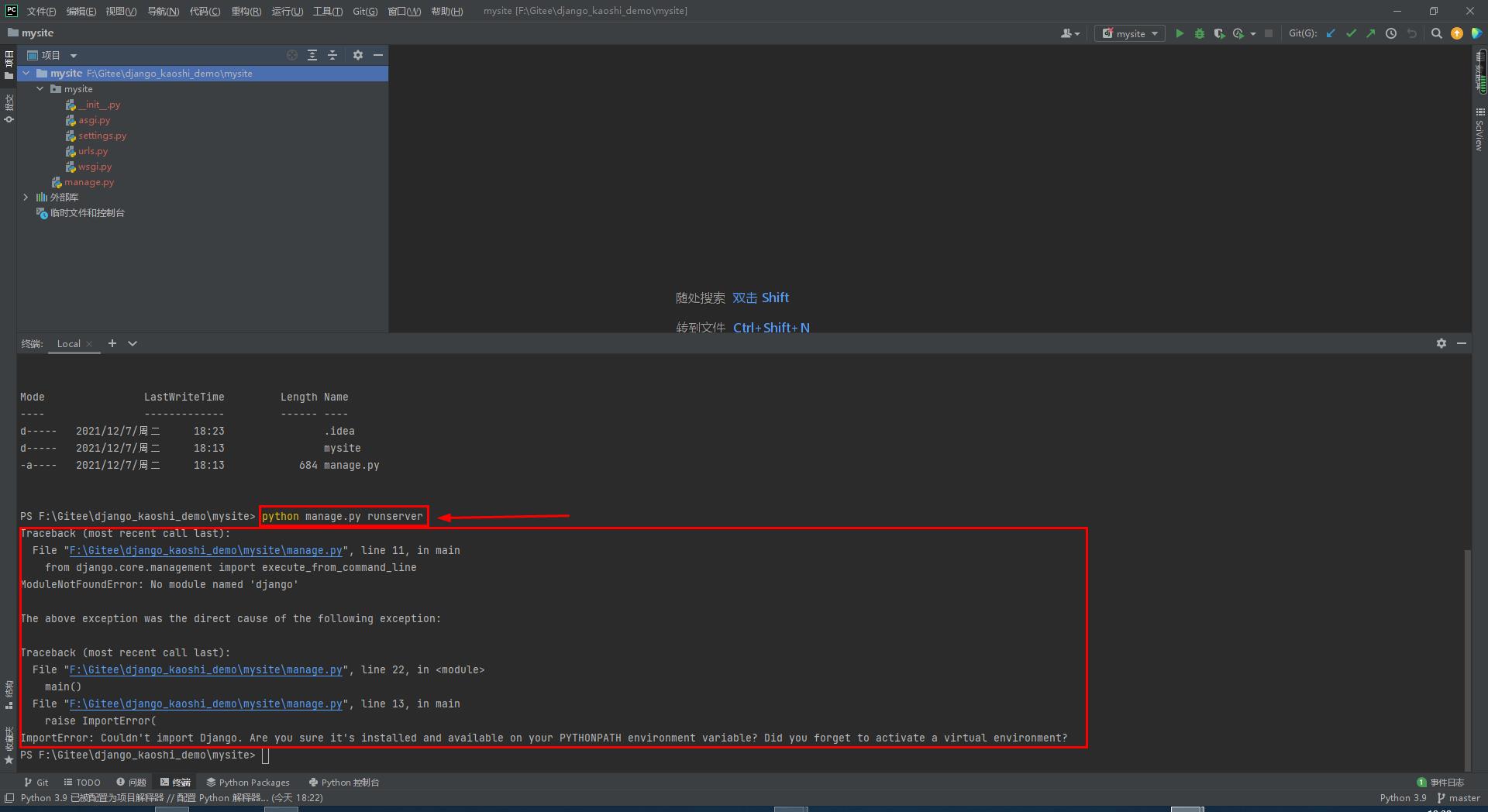1488x812 pixels.
Task: Open manage.py link at line 22 traceback
Action: 205,669
